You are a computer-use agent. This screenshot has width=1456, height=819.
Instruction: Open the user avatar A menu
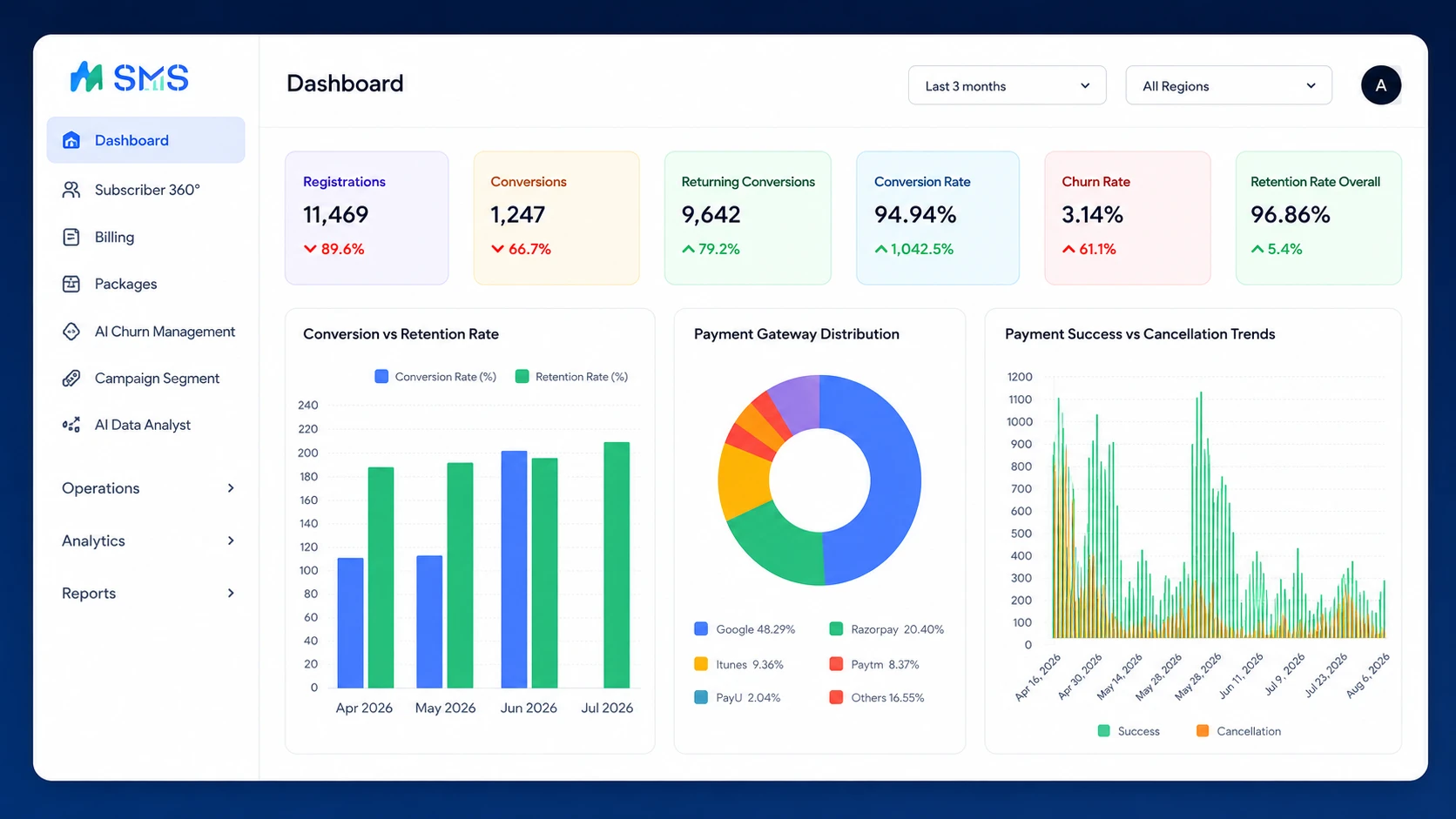point(1381,85)
